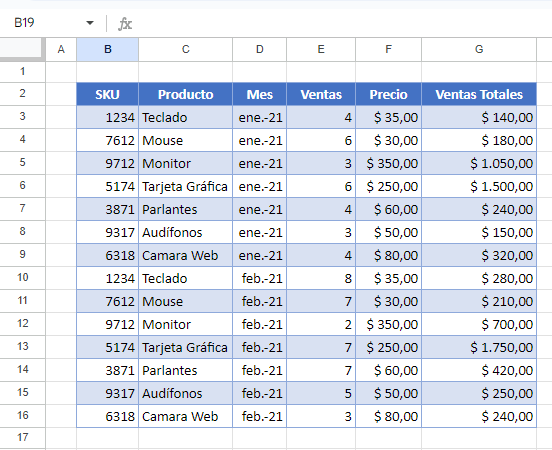Select total $ 180,00 cell
552x450 pixels.
pos(479,140)
